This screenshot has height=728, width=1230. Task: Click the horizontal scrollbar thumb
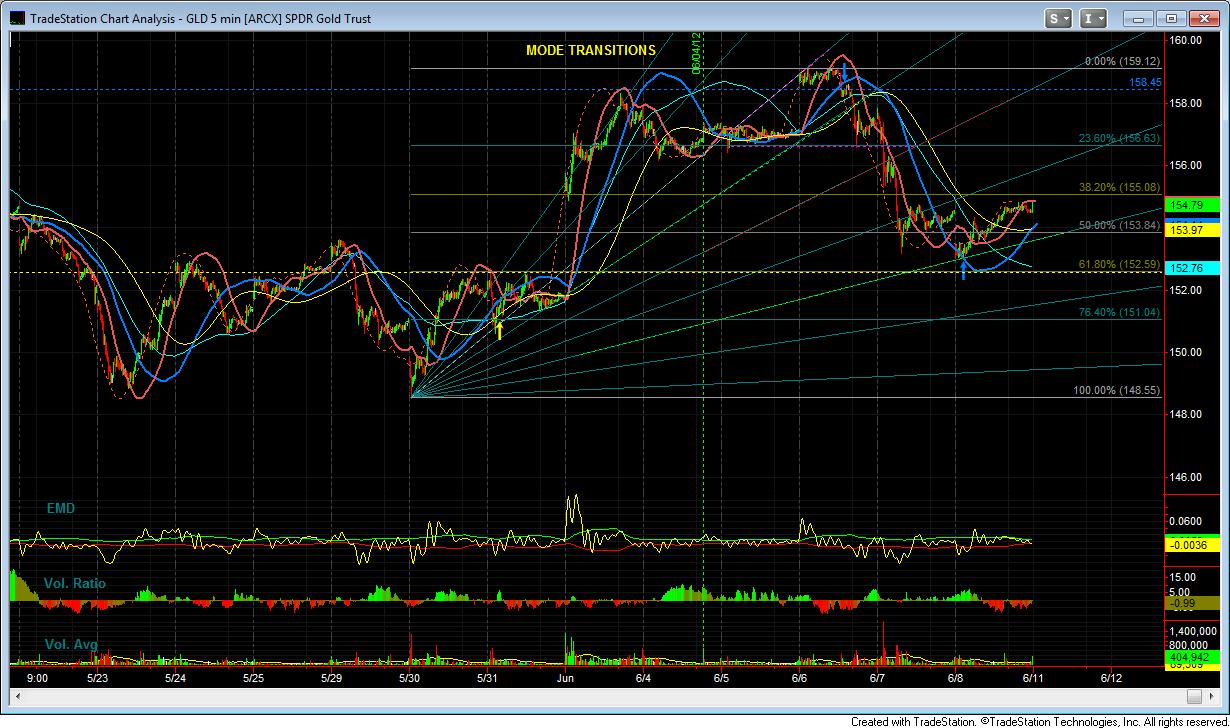pos(1195,695)
